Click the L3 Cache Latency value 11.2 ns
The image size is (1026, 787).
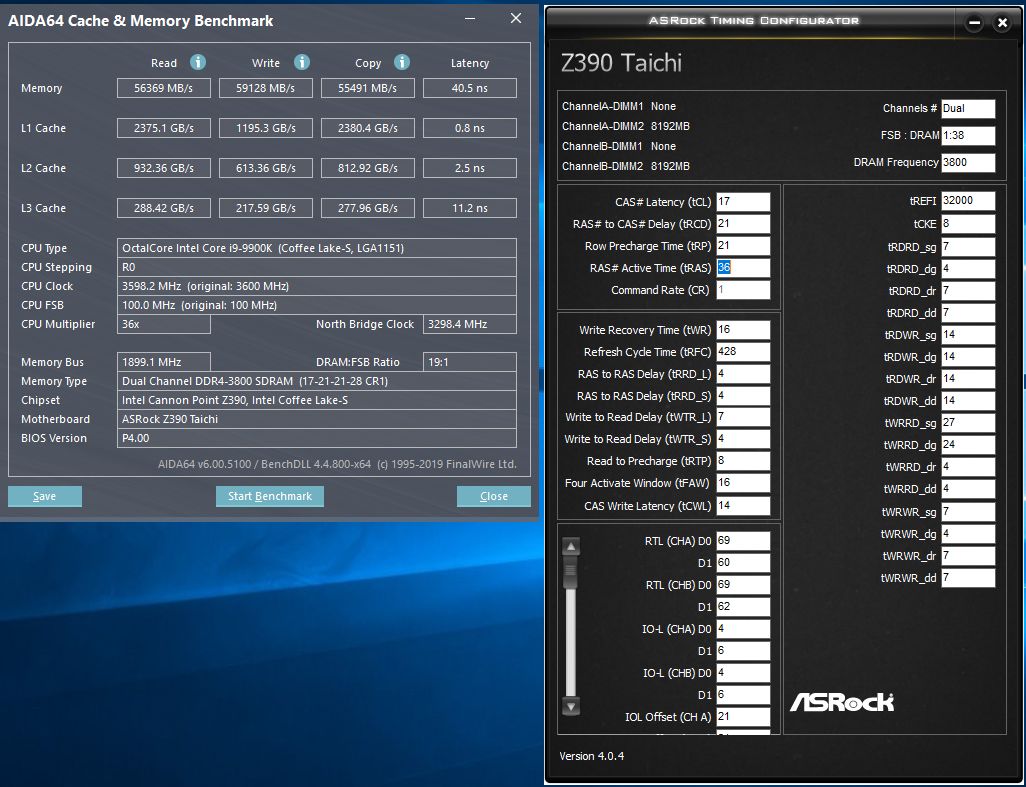point(470,208)
